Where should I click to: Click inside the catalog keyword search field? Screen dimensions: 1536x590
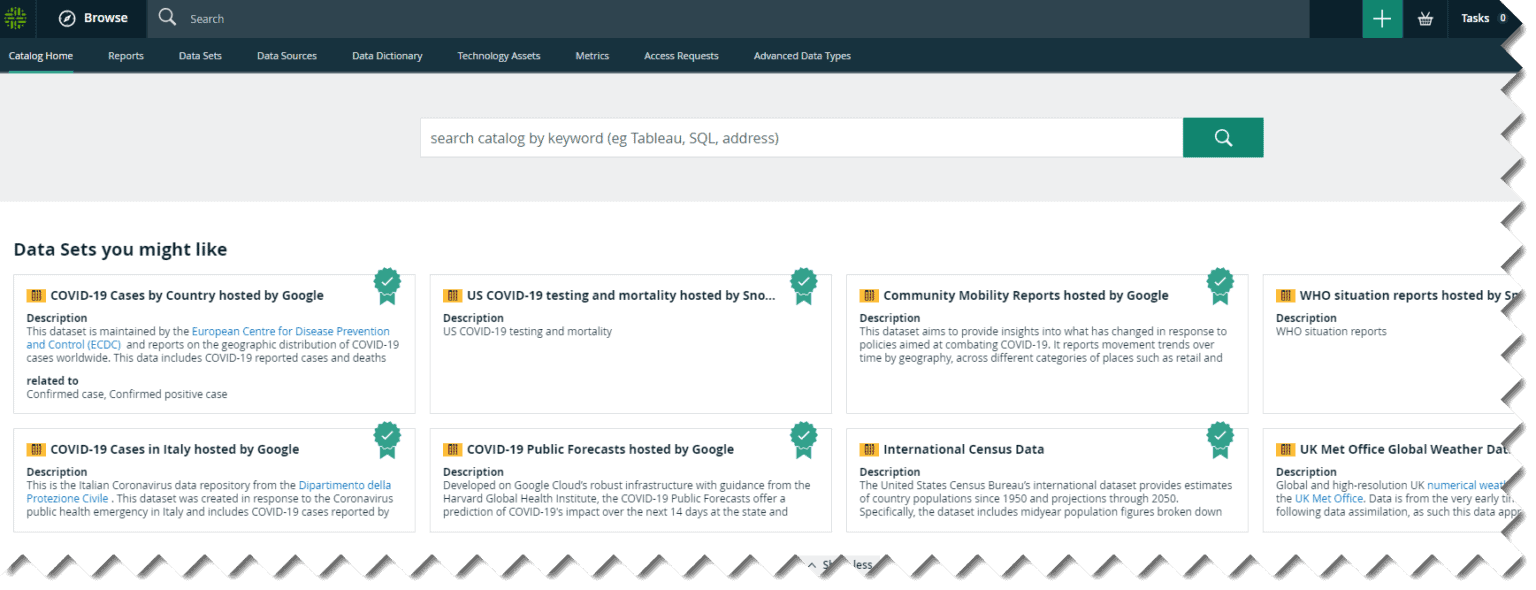[800, 137]
